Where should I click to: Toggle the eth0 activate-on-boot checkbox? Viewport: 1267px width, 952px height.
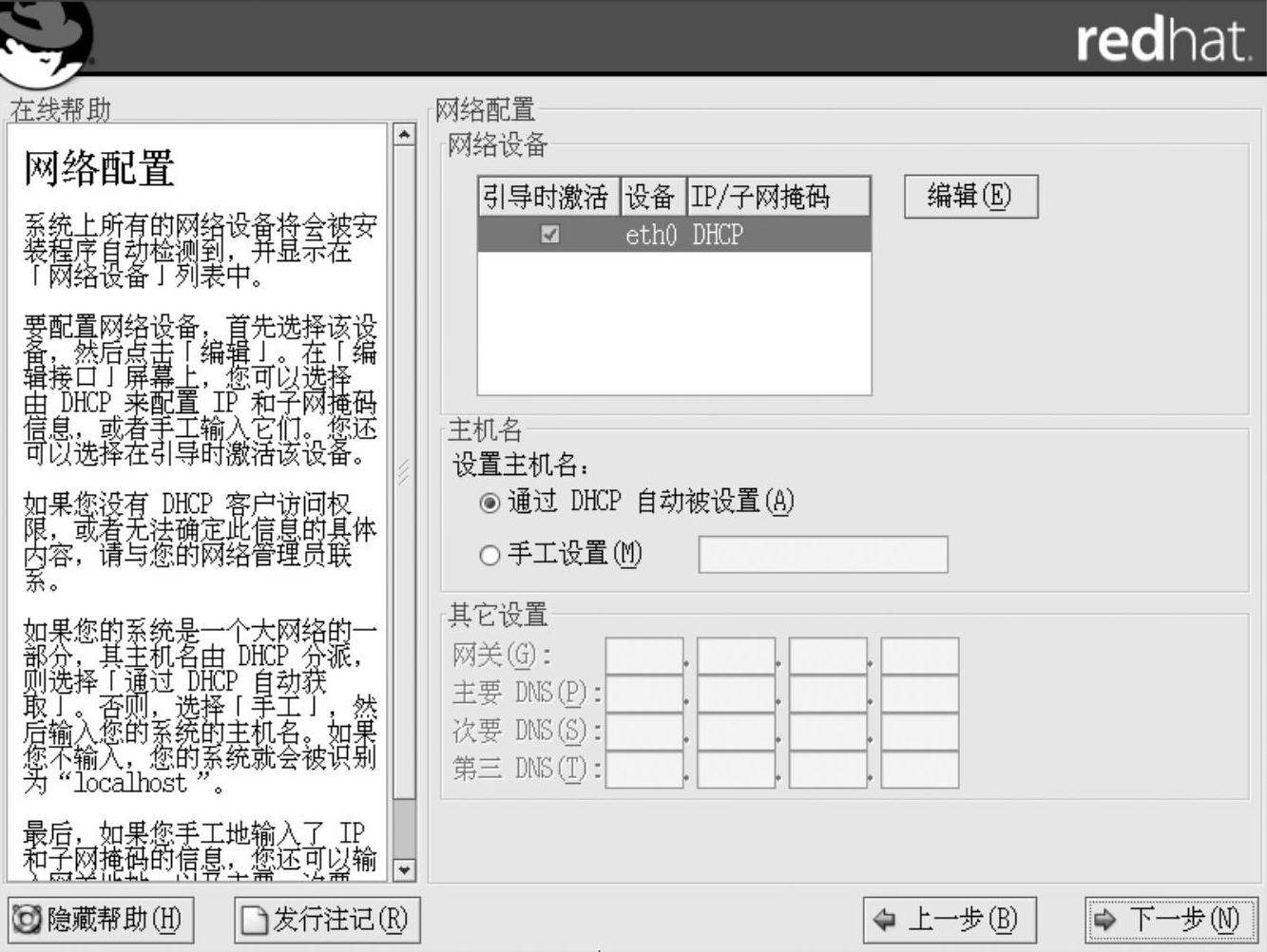549,234
